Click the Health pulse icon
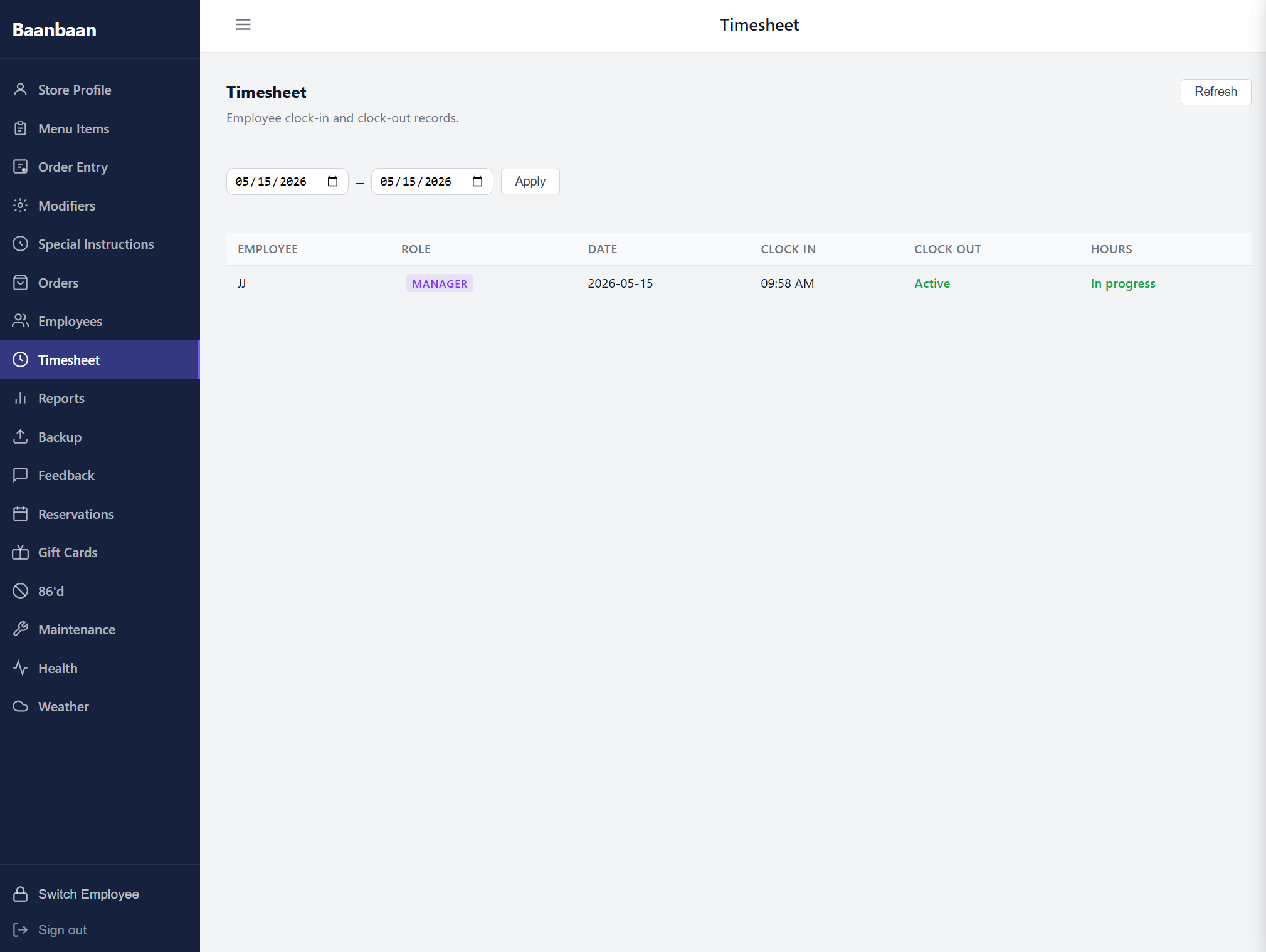This screenshot has height=952, width=1266. (21, 668)
